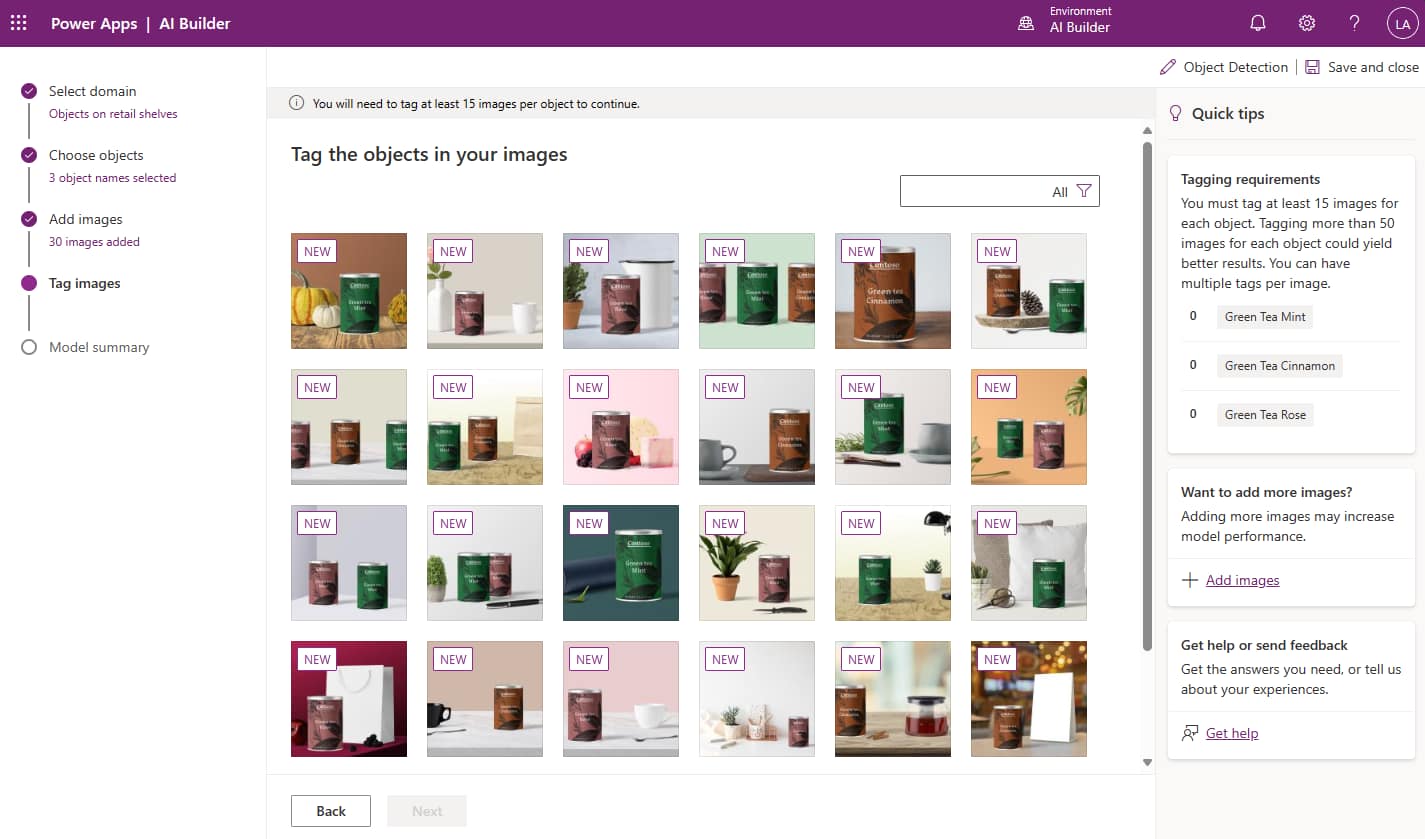Screen dimensions: 1425x839
Task: Go to the Add images step
Action: (x=85, y=219)
